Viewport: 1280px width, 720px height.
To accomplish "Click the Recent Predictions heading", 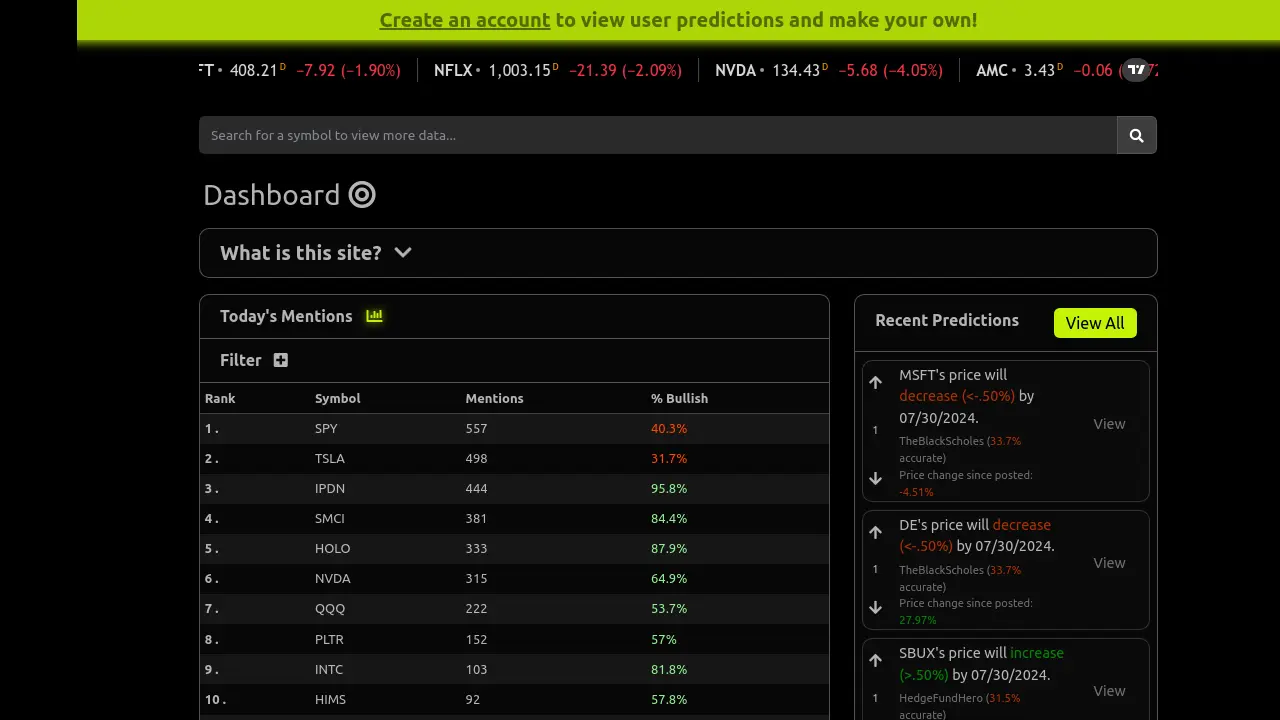I will [x=947, y=320].
